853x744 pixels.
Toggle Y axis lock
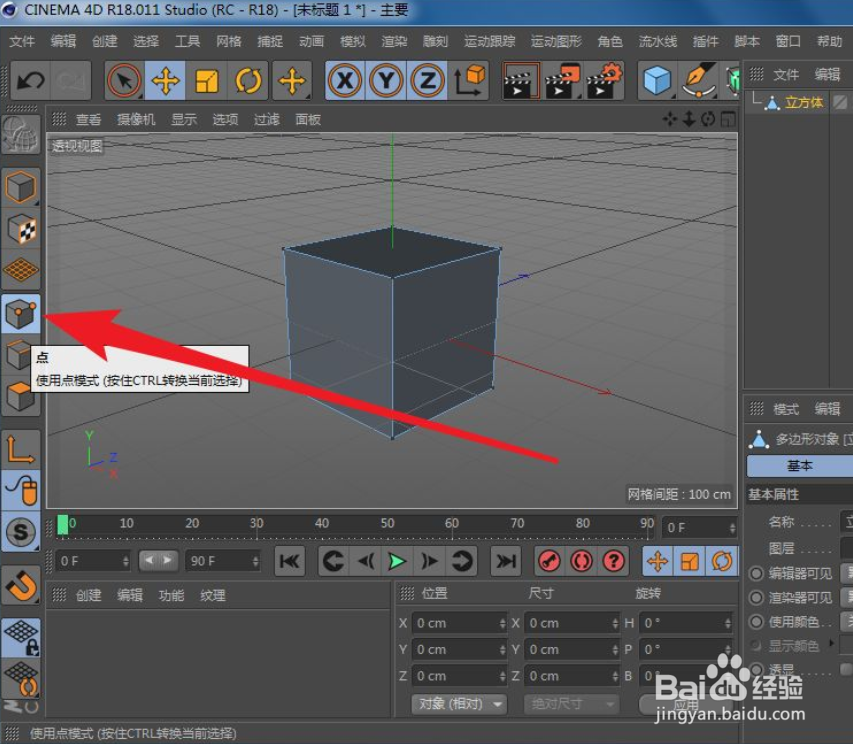tap(386, 81)
